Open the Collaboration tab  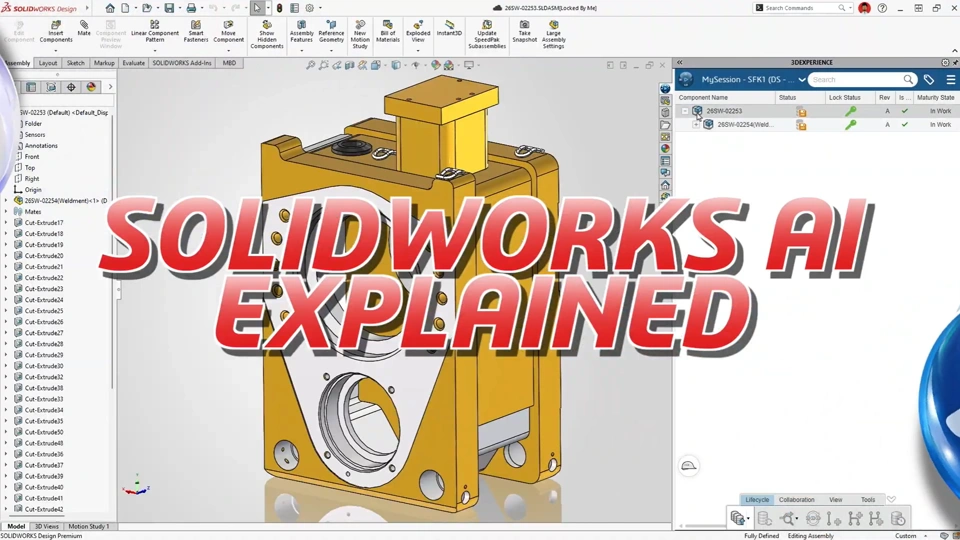(797, 500)
